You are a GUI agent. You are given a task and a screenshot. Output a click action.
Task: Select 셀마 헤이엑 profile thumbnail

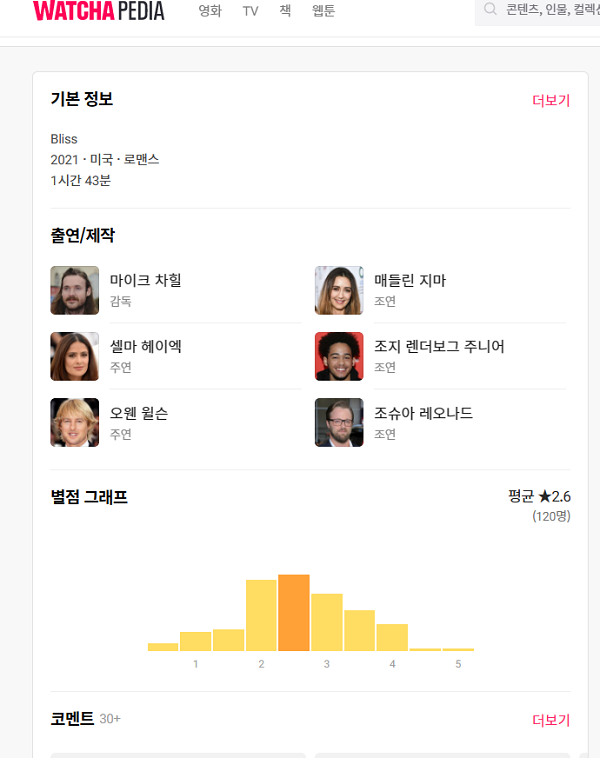tap(74, 356)
